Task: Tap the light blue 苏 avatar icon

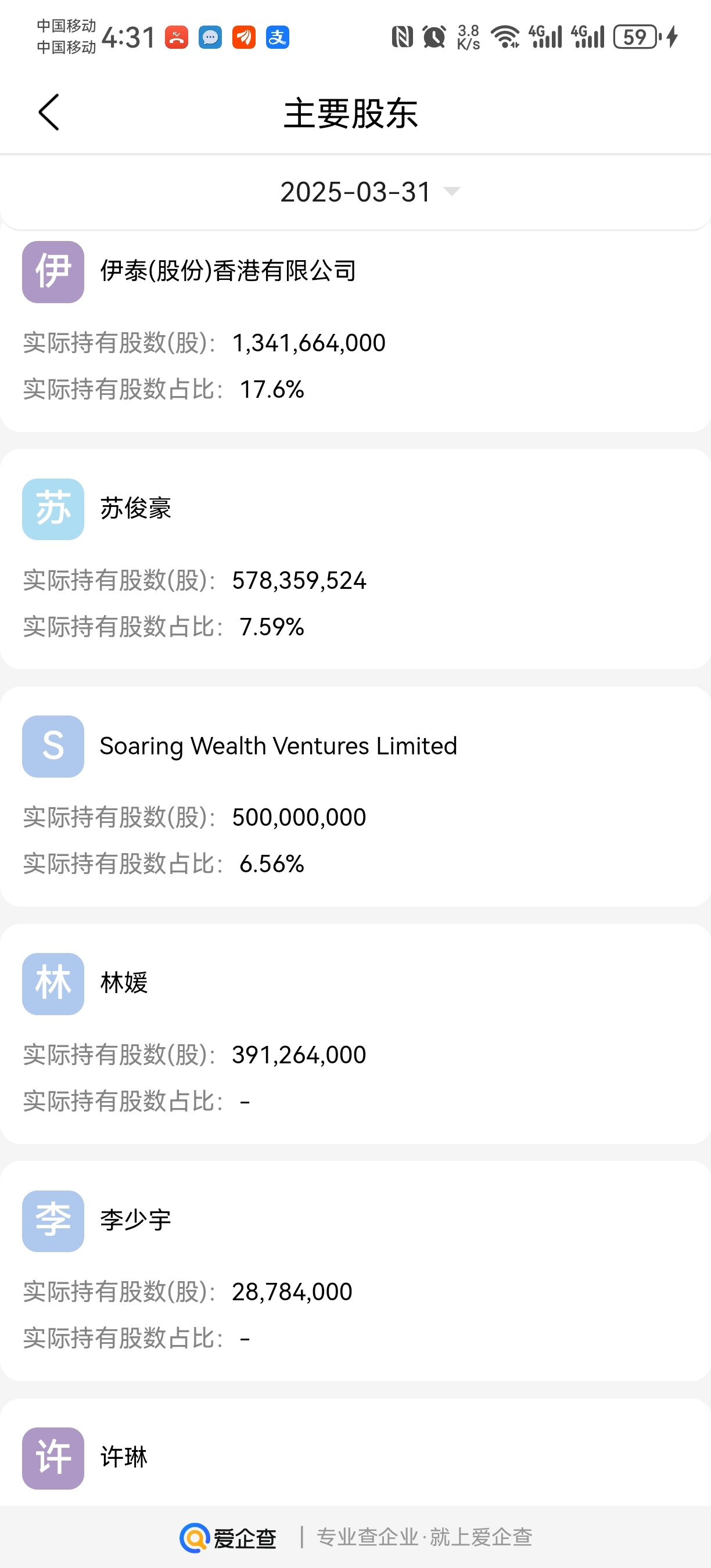Action: click(53, 509)
